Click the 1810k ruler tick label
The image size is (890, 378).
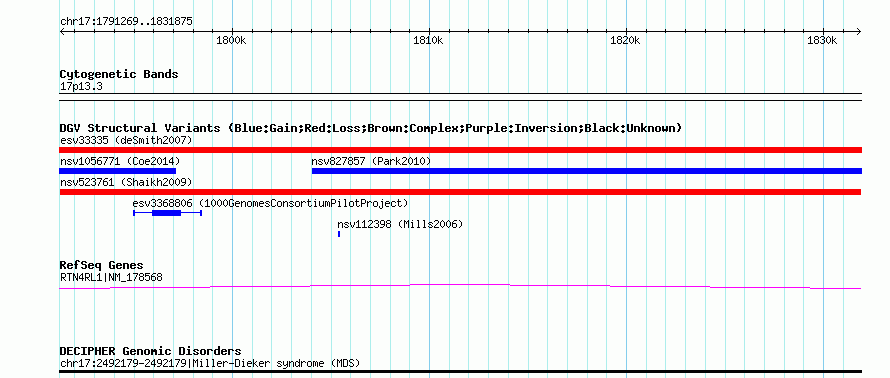tap(428, 41)
